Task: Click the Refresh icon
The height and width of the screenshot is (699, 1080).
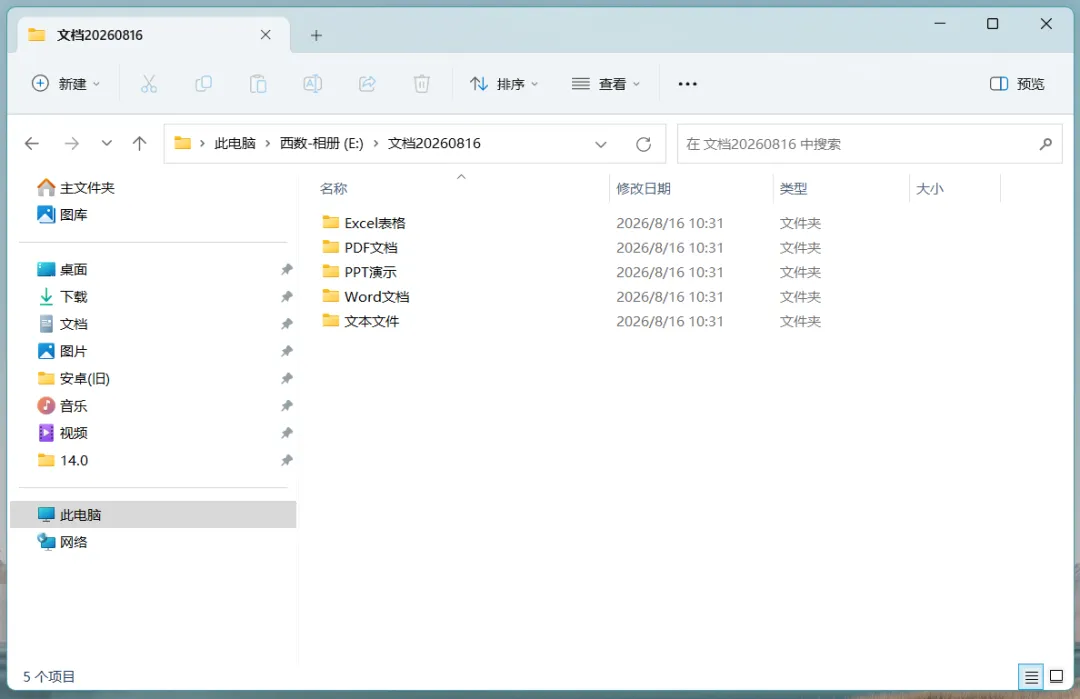Action: coord(643,144)
